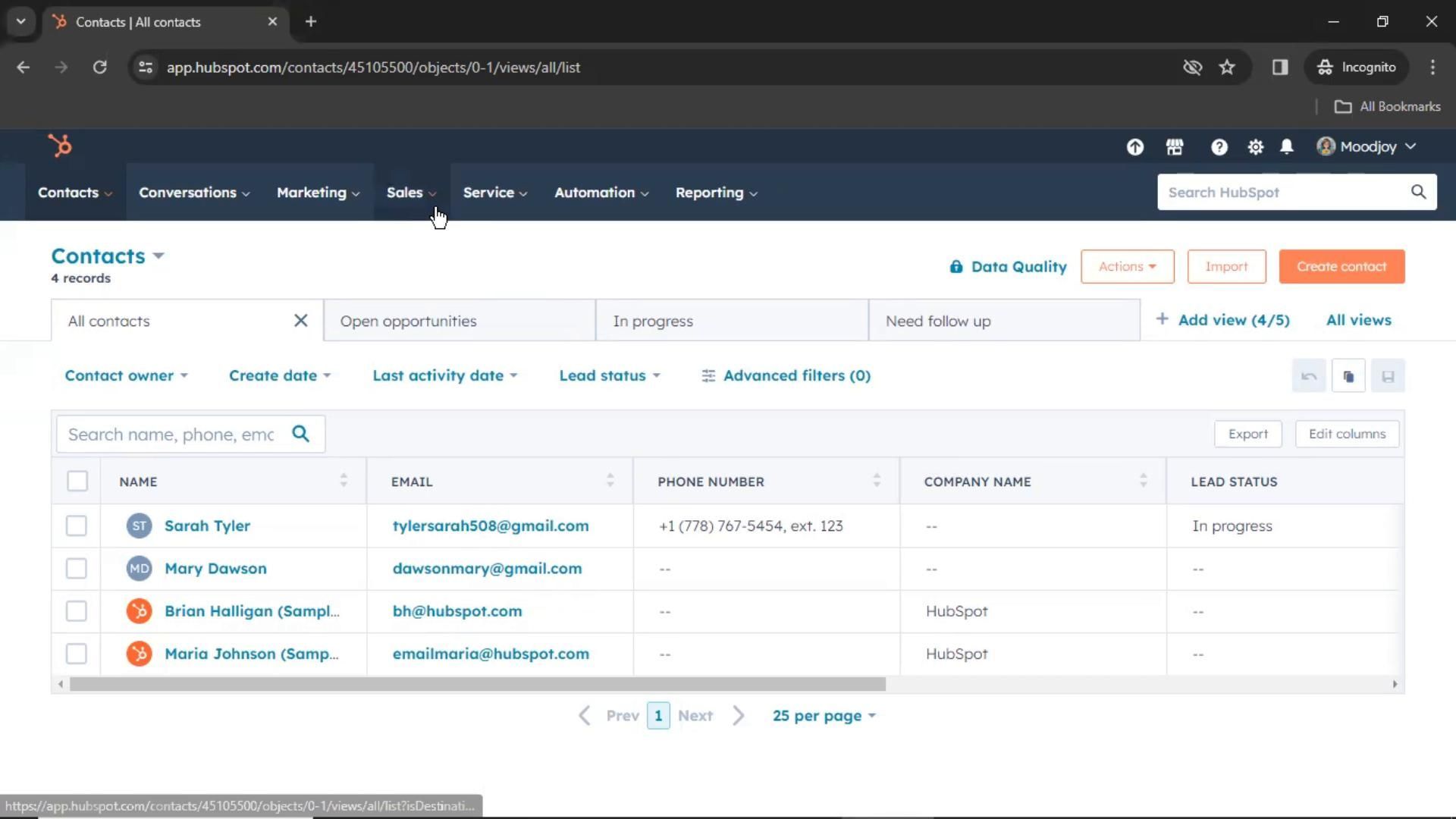Open the tylersarah508@gmail.com email link
Image resolution: width=1456 pixels, height=819 pixels.
pos(490,526)
